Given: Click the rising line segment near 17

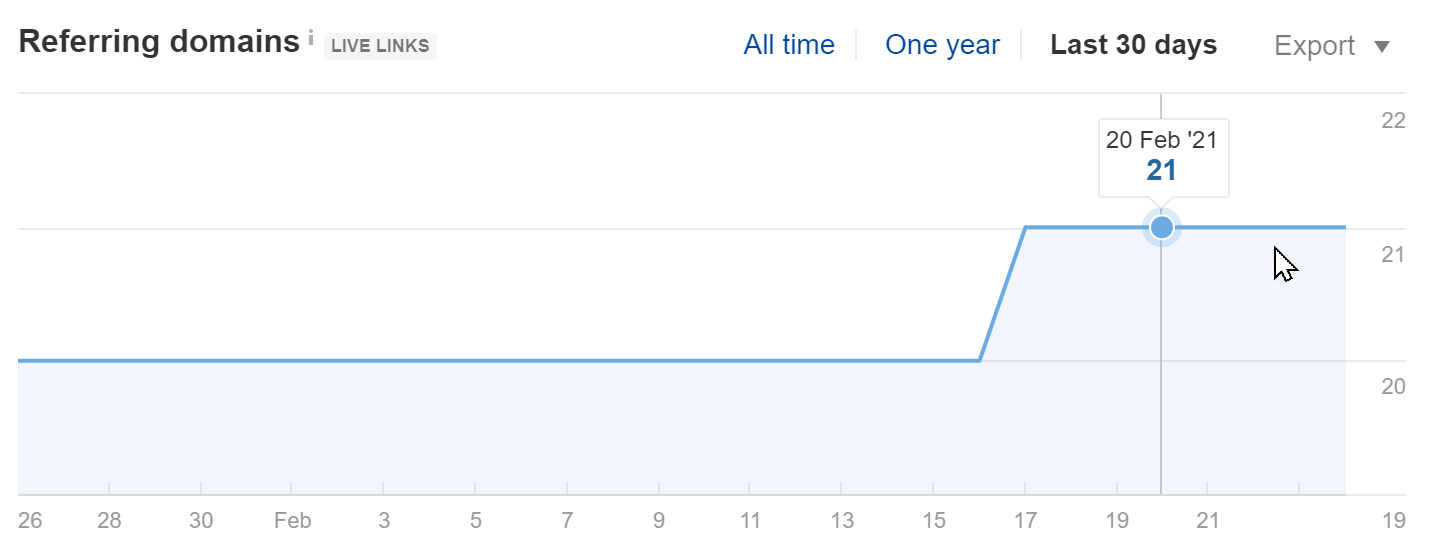Looking at the screenshot, I should (x=1003, y=294).
